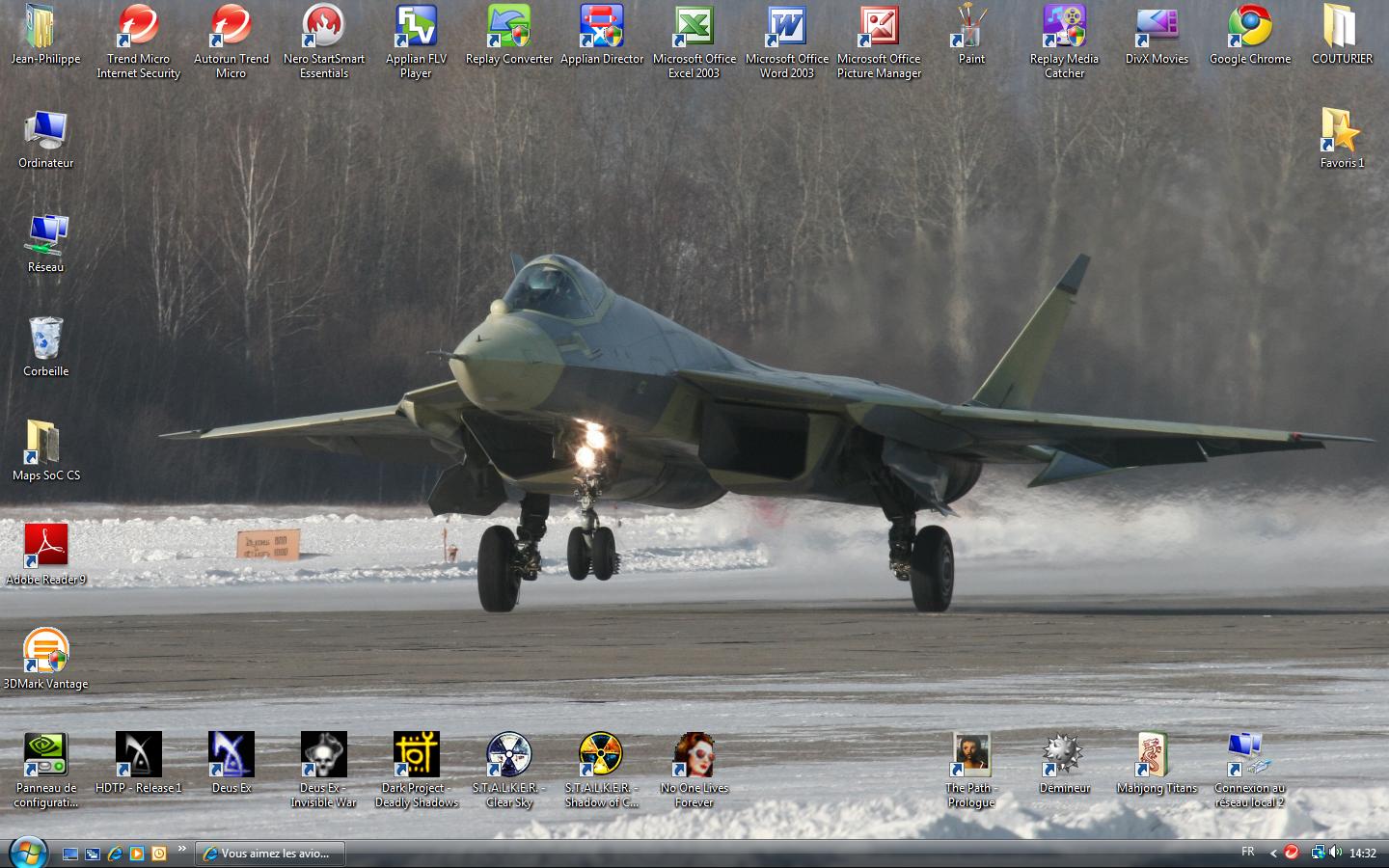The height and width of the screenshot is (868, 1389).
Task: Select the Démineur minesweeper icon
Action: (x=1064, y=755)
